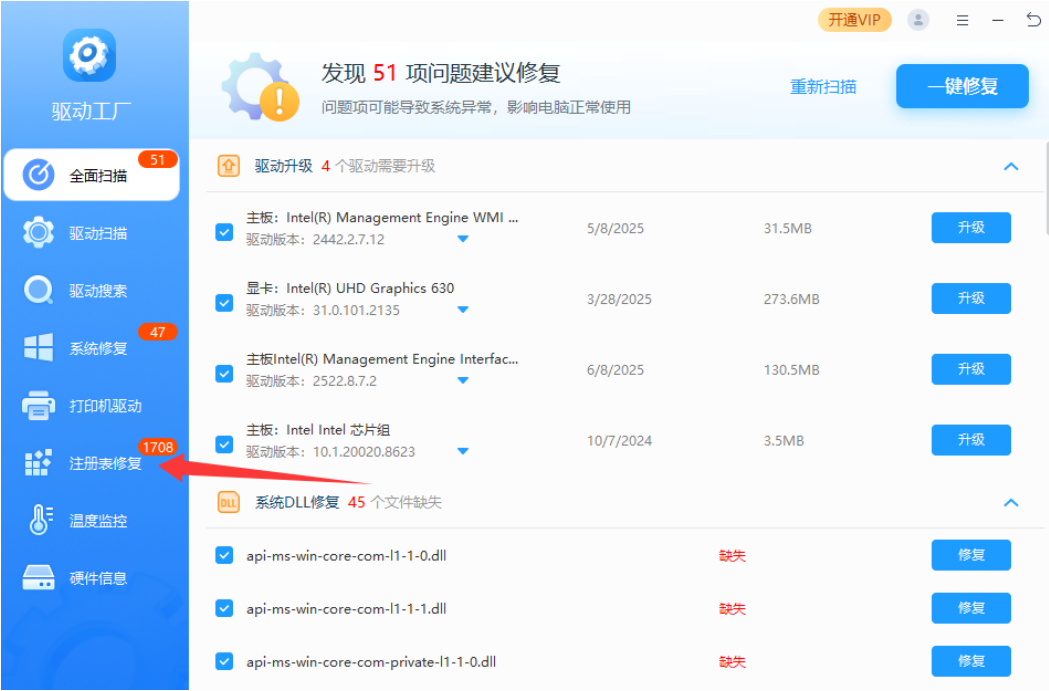This screenshot has width=1049, height=691.
Task: Switch to 注册表修复 tab
Action: coord(92,463)
